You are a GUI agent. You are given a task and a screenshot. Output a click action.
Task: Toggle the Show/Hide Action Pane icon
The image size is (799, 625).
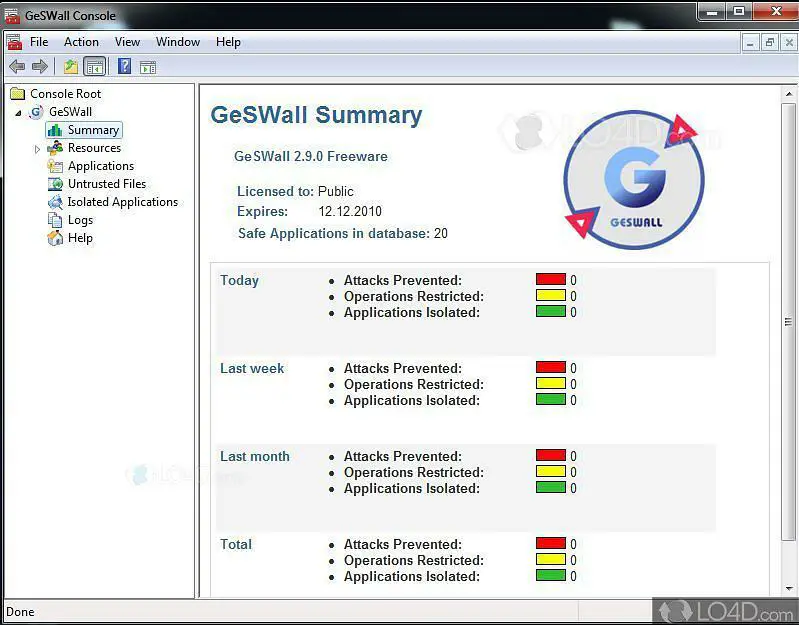tap(148, 67)
